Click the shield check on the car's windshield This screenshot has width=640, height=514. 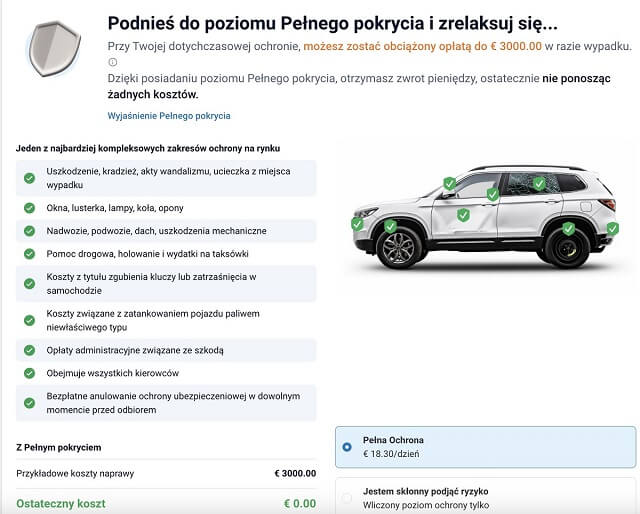[450, 184]
